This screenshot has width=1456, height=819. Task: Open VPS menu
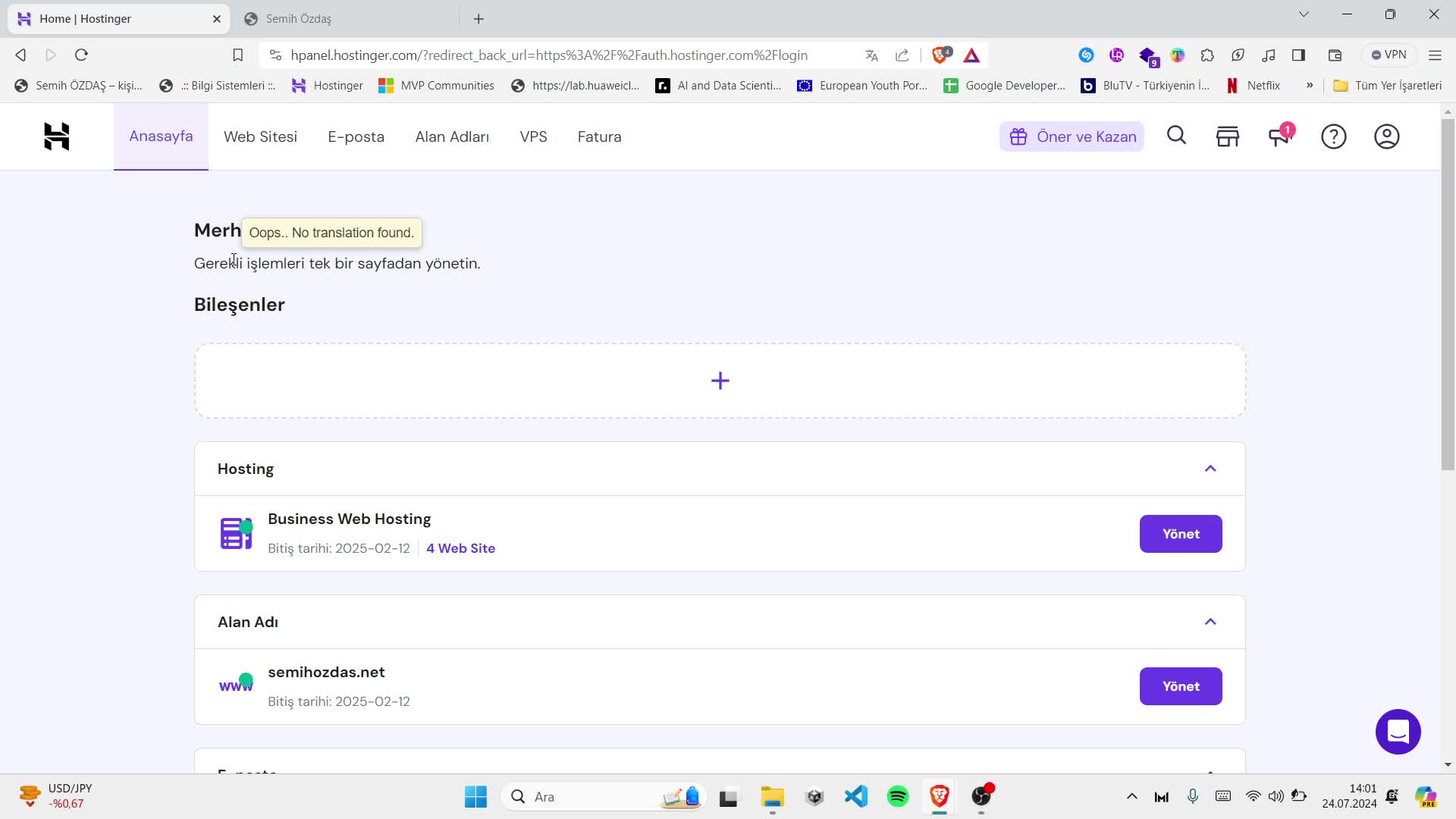pos(533,136)
